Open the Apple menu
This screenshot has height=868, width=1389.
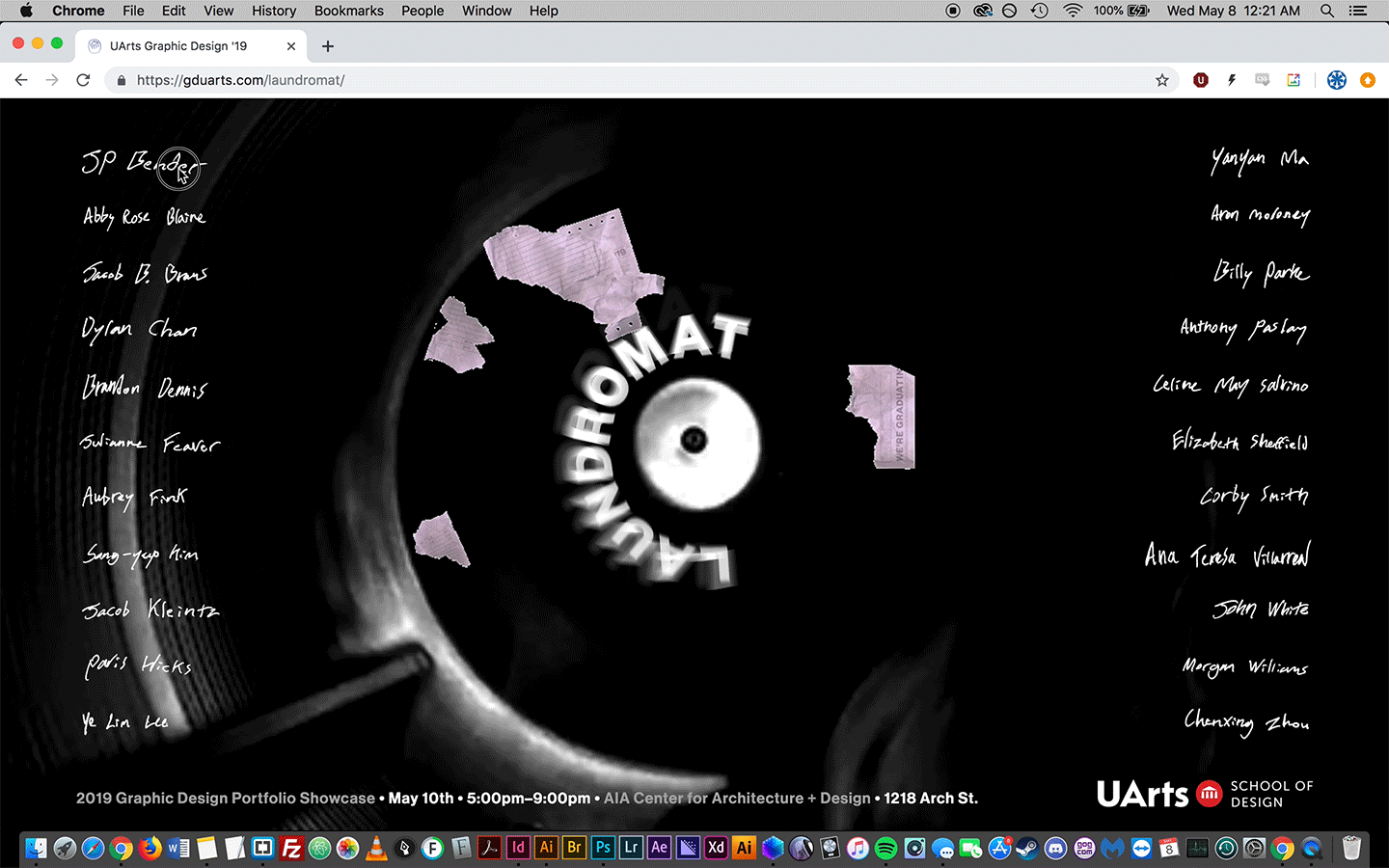tap(26, 11)
